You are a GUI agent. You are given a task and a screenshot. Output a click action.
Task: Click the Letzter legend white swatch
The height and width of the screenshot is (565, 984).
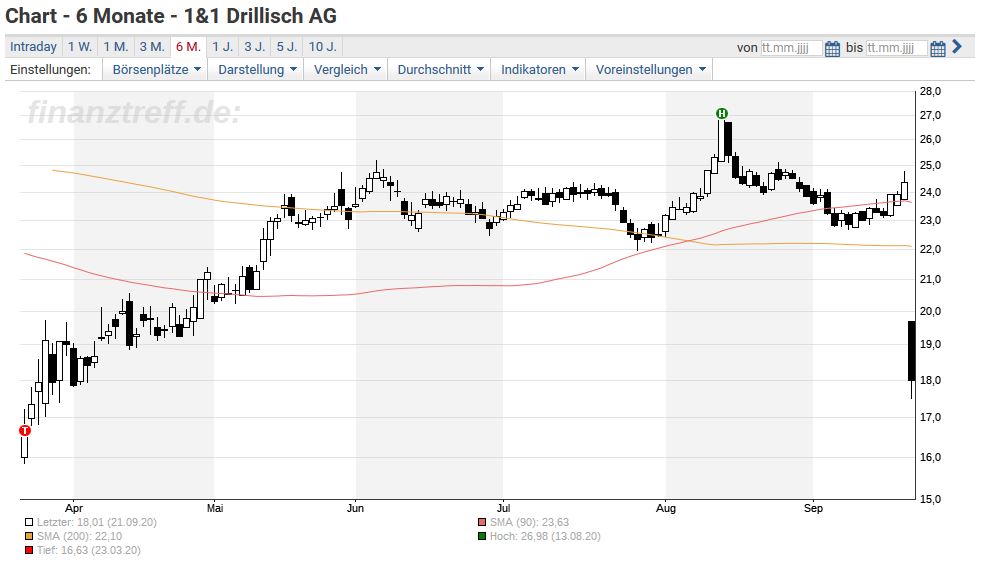click(x=29, y=522)
